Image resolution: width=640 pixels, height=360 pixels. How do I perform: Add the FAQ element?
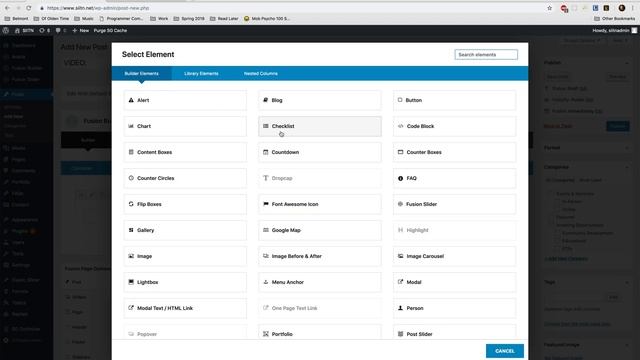point(454,178)
